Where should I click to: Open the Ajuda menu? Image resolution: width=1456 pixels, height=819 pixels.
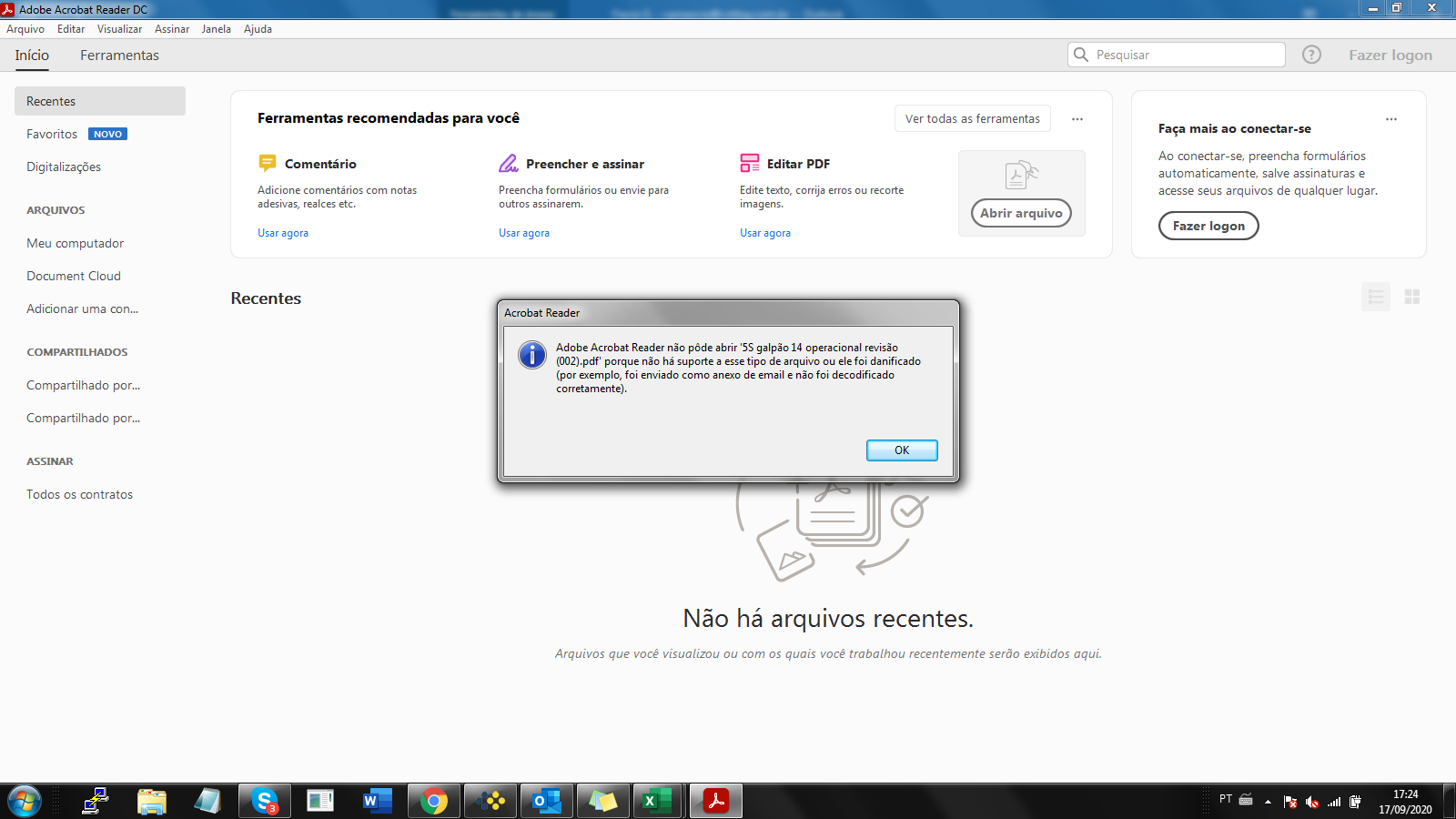(258, 29)
